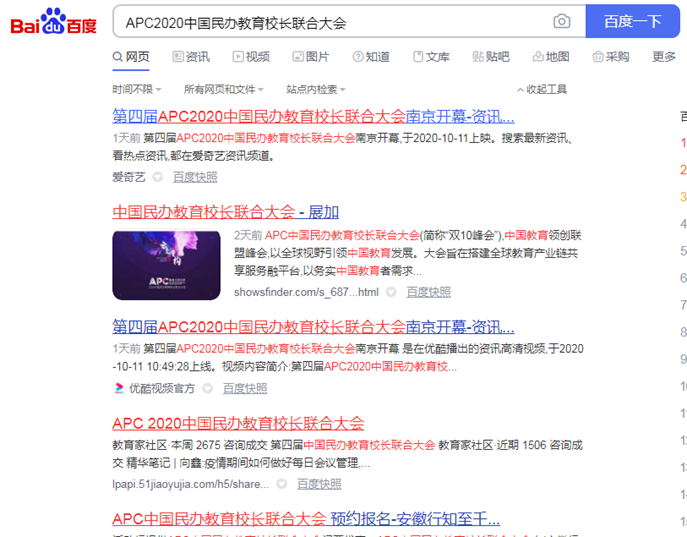Open the 图片 images tab
This screenshot has height=537, width=687.
[309, 57]
